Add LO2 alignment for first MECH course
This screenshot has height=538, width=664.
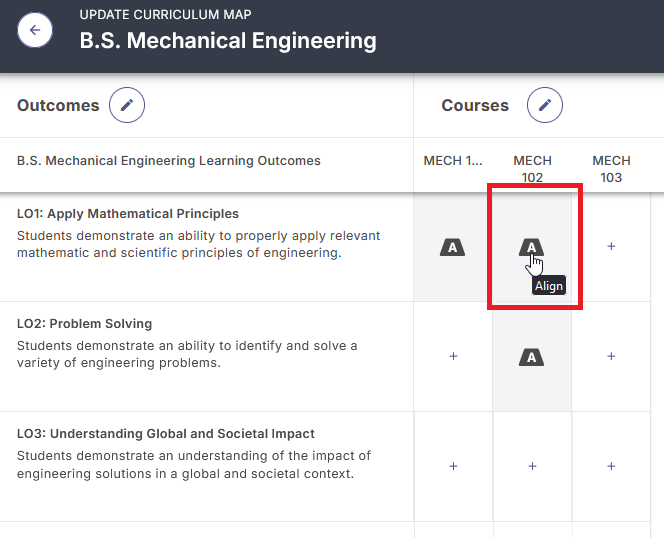(x=453, y=356)
